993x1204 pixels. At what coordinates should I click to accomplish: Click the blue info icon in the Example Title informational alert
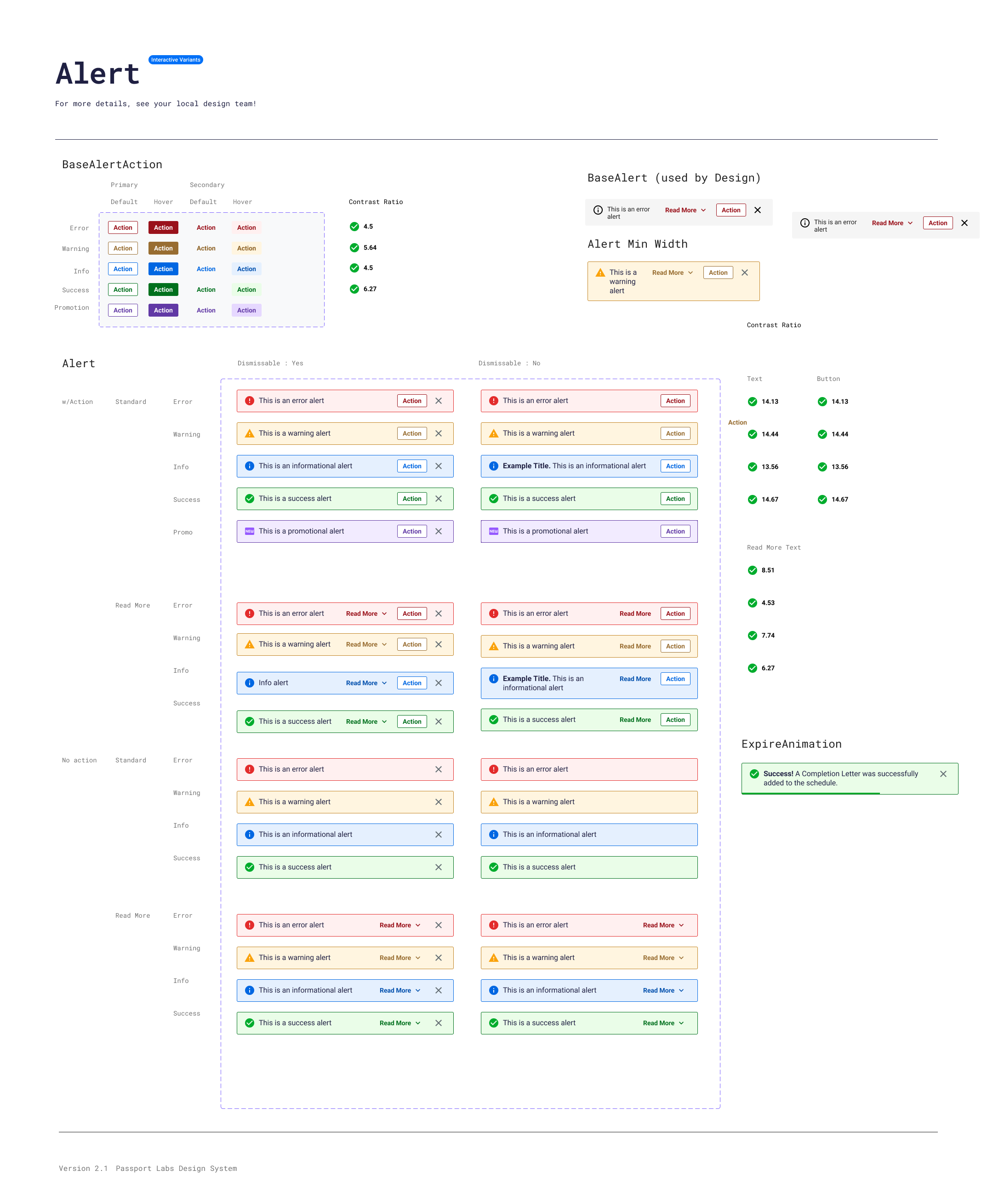tap(493, 466)
